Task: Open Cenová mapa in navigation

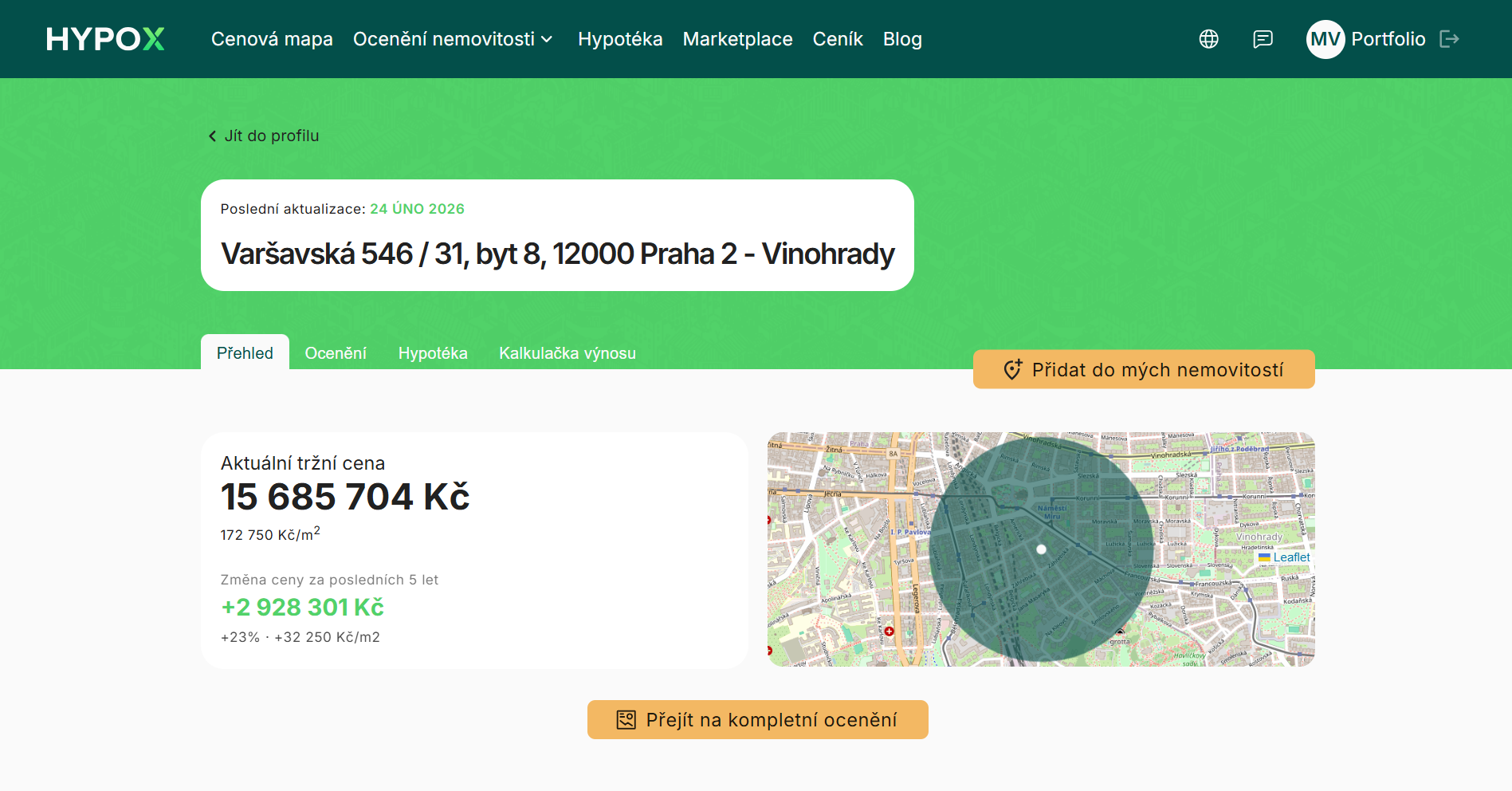Action: pos(272,39)
